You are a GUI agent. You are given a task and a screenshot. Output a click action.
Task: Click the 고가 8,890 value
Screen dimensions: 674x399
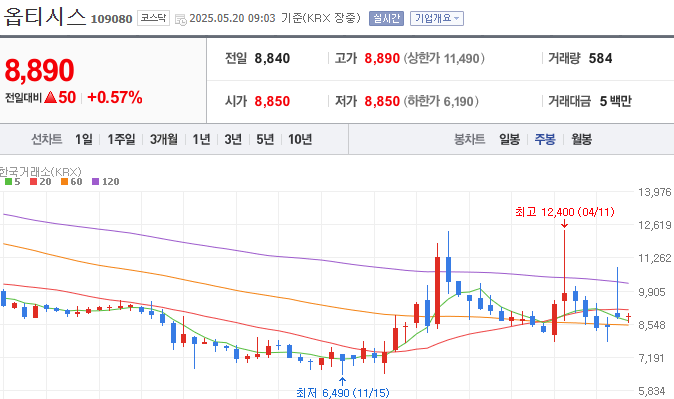click(x=382, y=58)
